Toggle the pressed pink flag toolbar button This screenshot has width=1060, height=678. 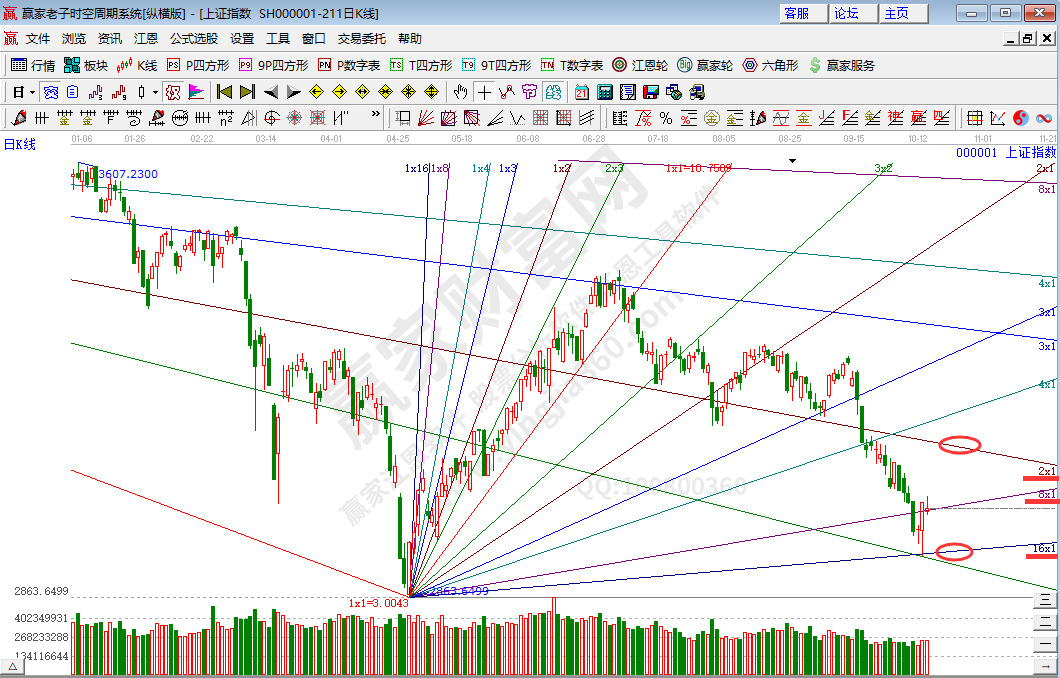click(196, 92)
